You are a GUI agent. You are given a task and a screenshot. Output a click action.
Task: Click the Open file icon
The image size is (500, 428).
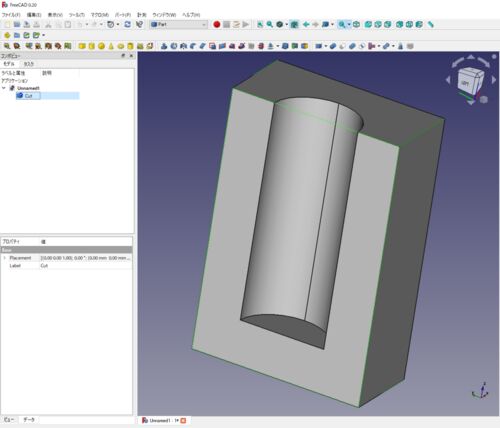(x=17, y=25)
